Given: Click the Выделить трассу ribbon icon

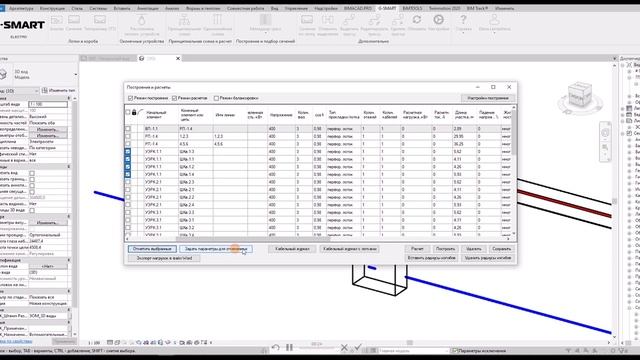Looking at the screenshot, I should (x=349, y=20).
